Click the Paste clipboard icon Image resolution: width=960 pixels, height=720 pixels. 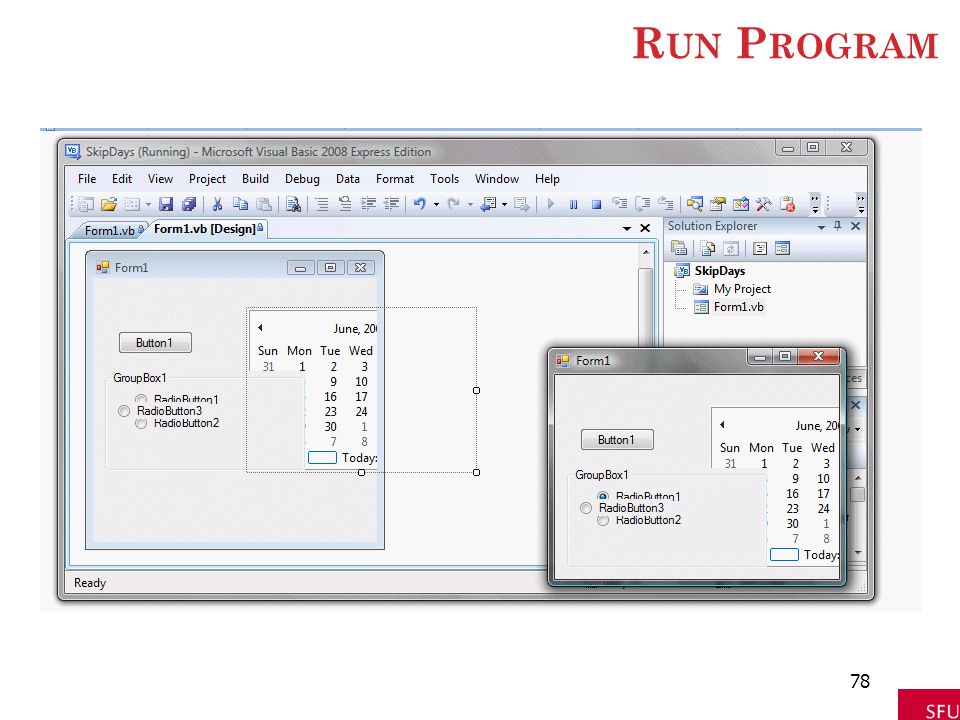(x=264, y=204)
